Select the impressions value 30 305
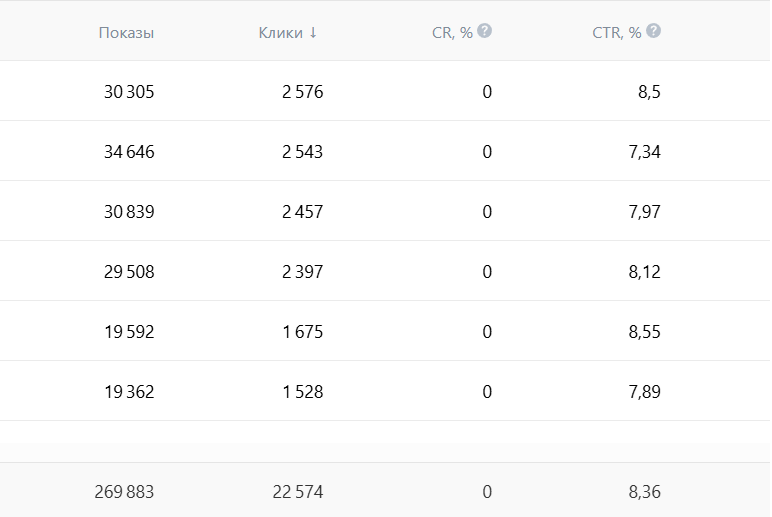The image size is (772, 517). pos(129,92)
